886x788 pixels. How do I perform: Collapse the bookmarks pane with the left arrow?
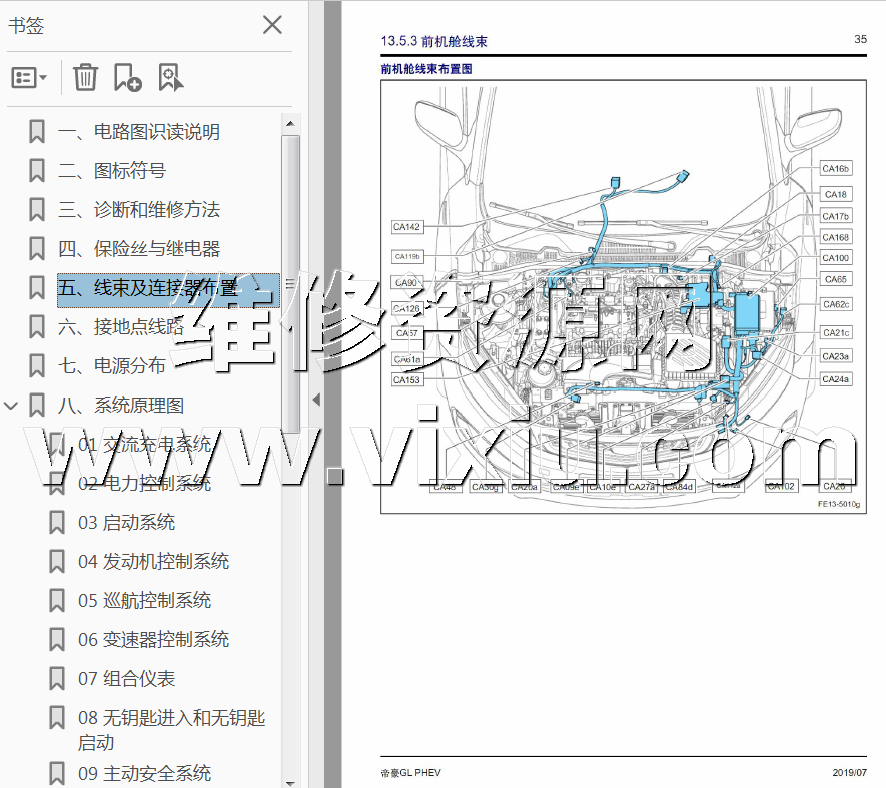316,399
